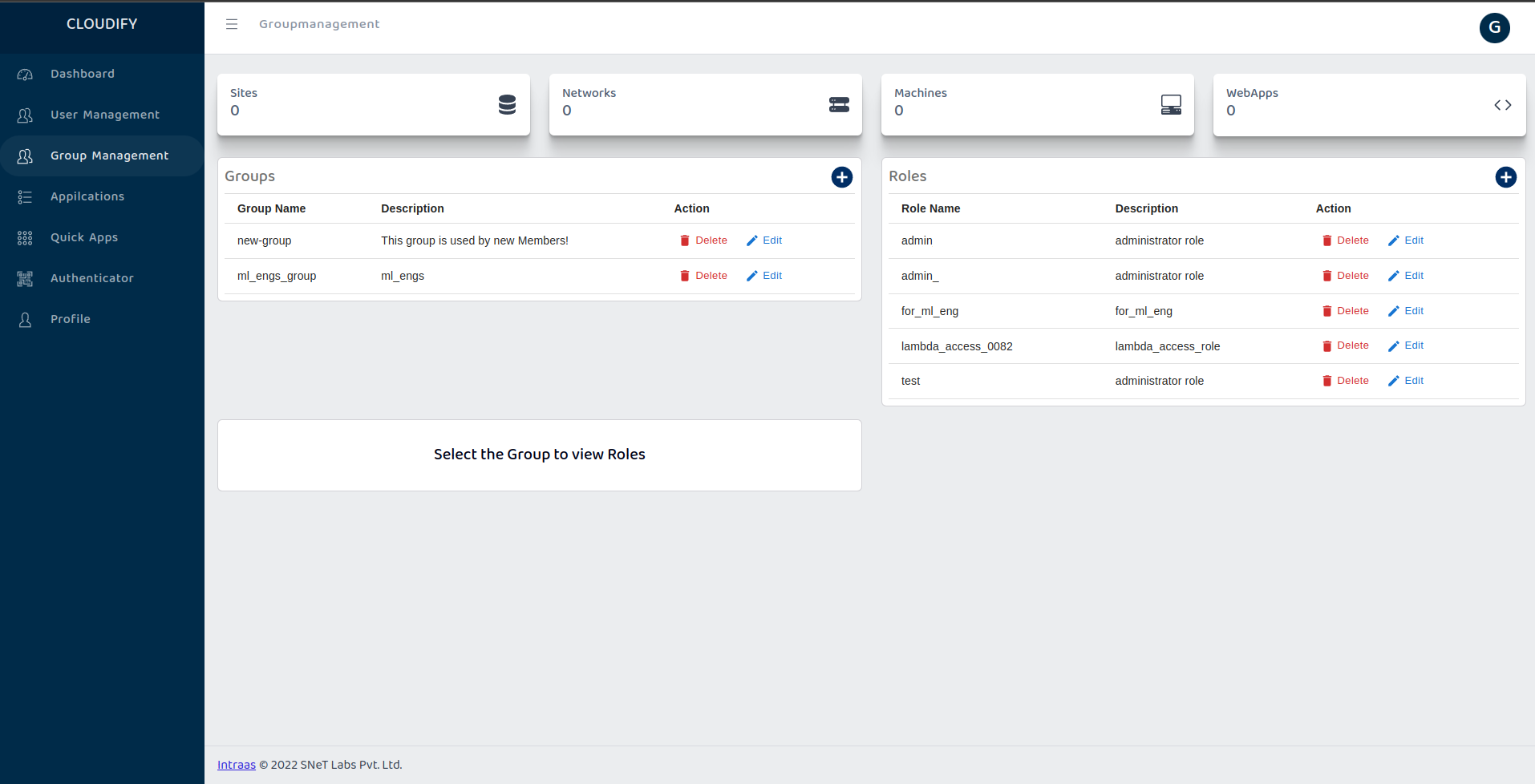The width and height of the screenshot is (1535, 784).
Task: Click the for_ml_eng role name
Action: 930,311
